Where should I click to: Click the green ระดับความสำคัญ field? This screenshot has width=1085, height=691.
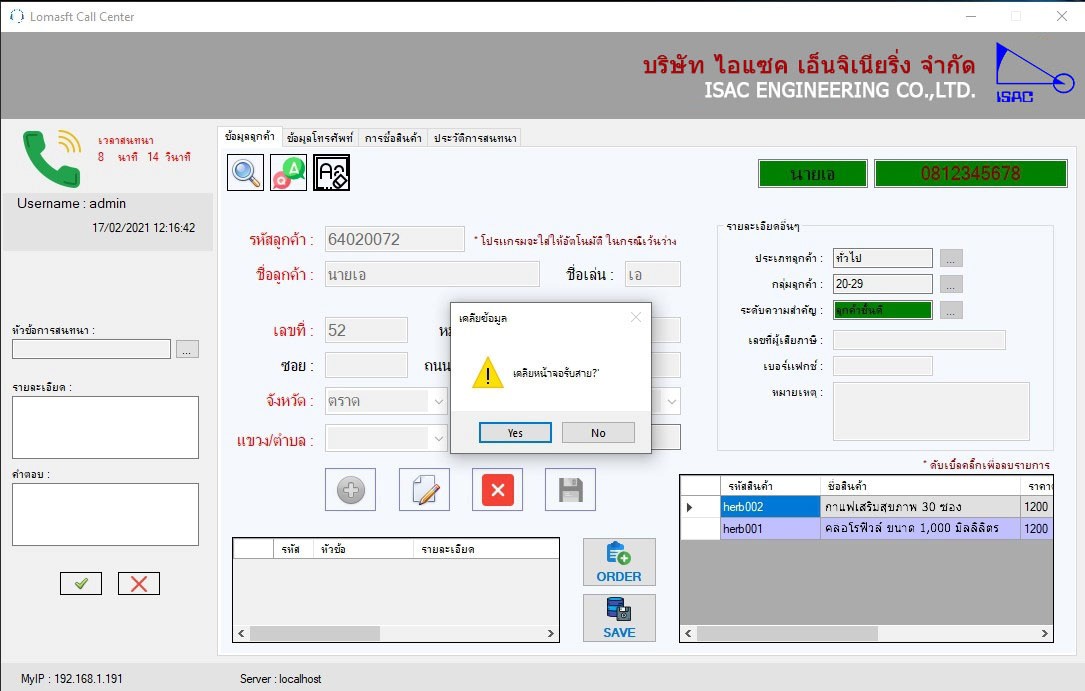pos(882,310)
